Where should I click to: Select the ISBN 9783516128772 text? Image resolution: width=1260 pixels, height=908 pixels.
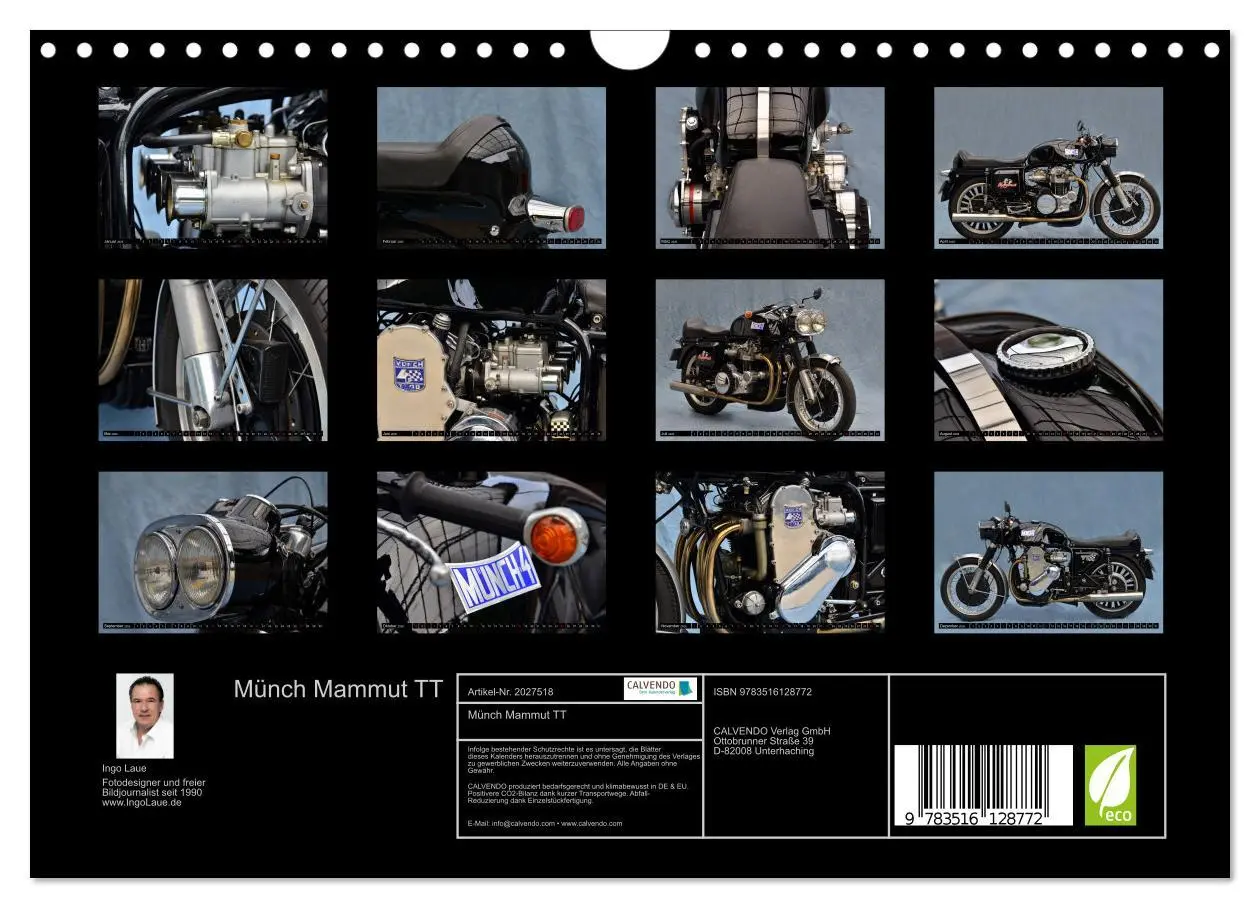click(763, 692)
